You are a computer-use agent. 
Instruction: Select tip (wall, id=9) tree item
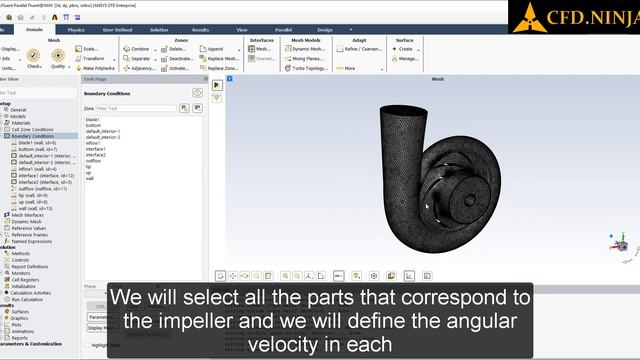[33, 196]
